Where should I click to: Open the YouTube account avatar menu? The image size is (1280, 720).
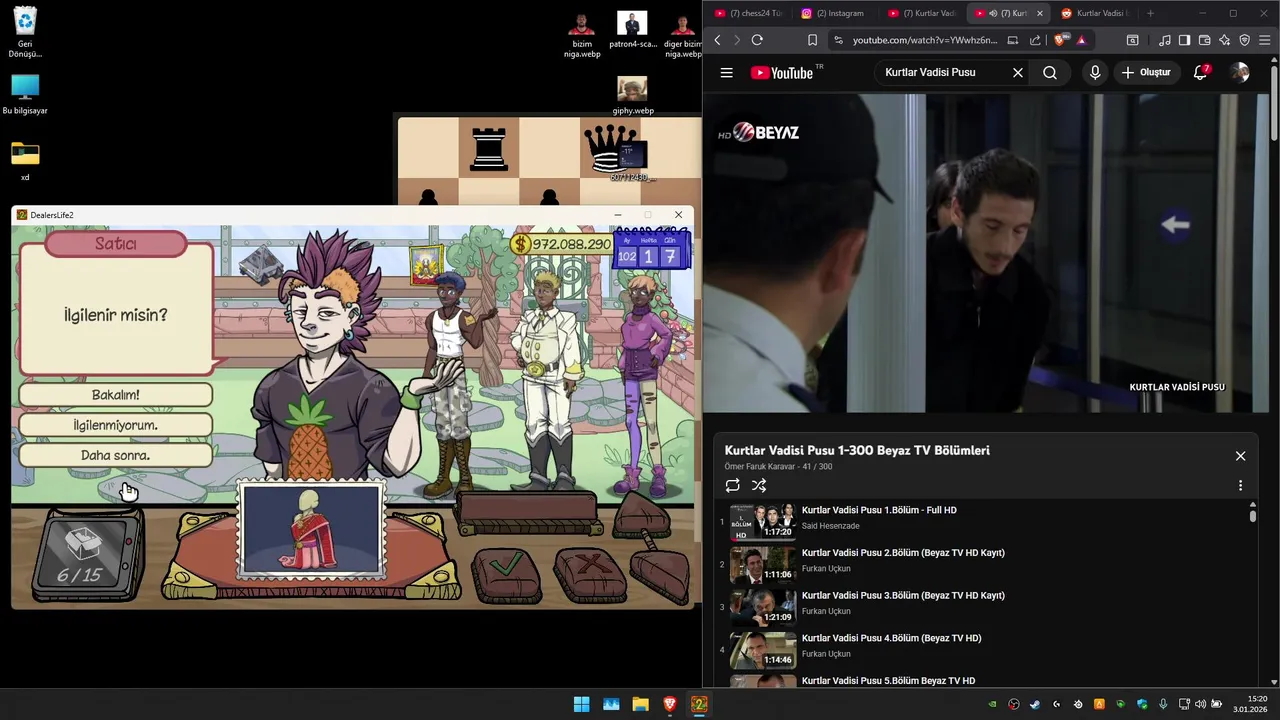(x=1240, y=73)
